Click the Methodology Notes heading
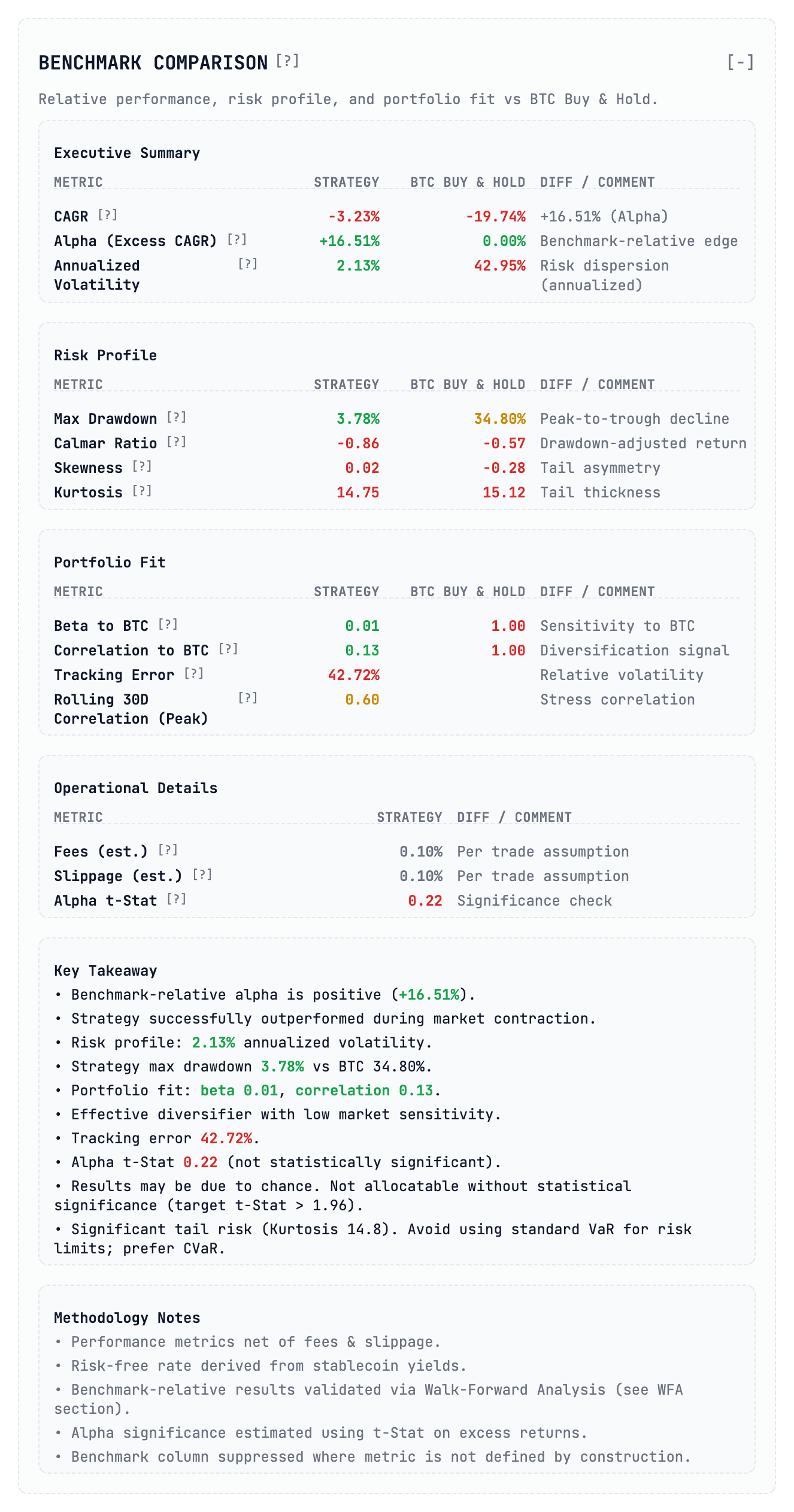Viewport: 794px width, 1512px height. 126,1317
